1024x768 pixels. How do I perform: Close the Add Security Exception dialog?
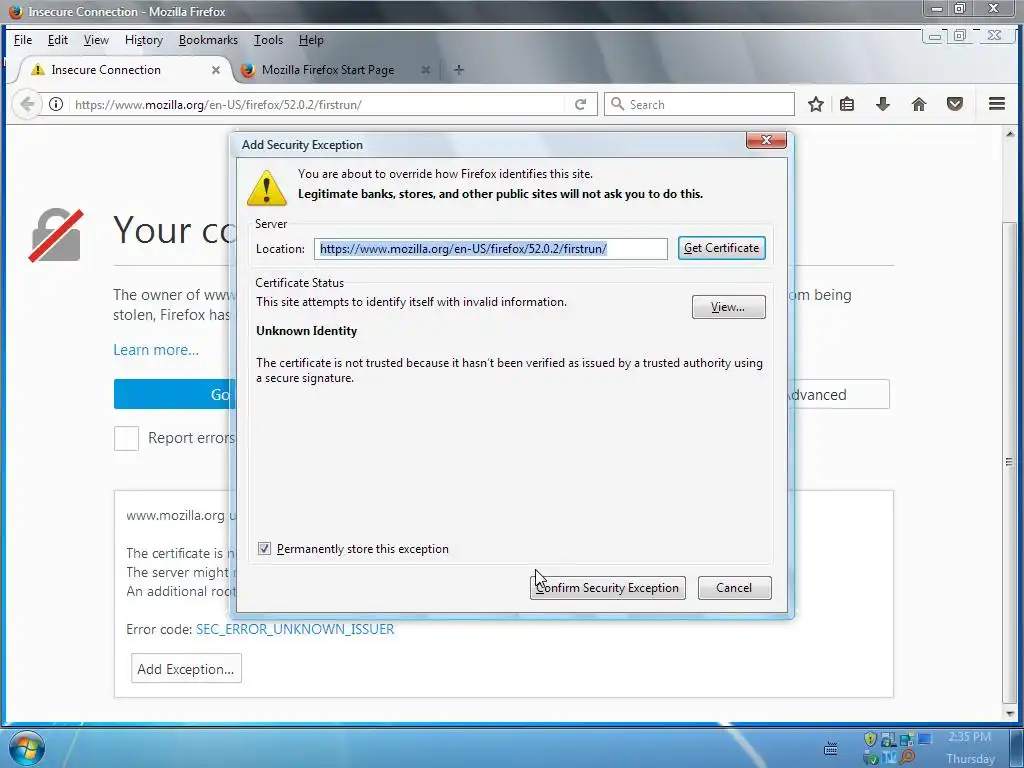pos(767,140)
